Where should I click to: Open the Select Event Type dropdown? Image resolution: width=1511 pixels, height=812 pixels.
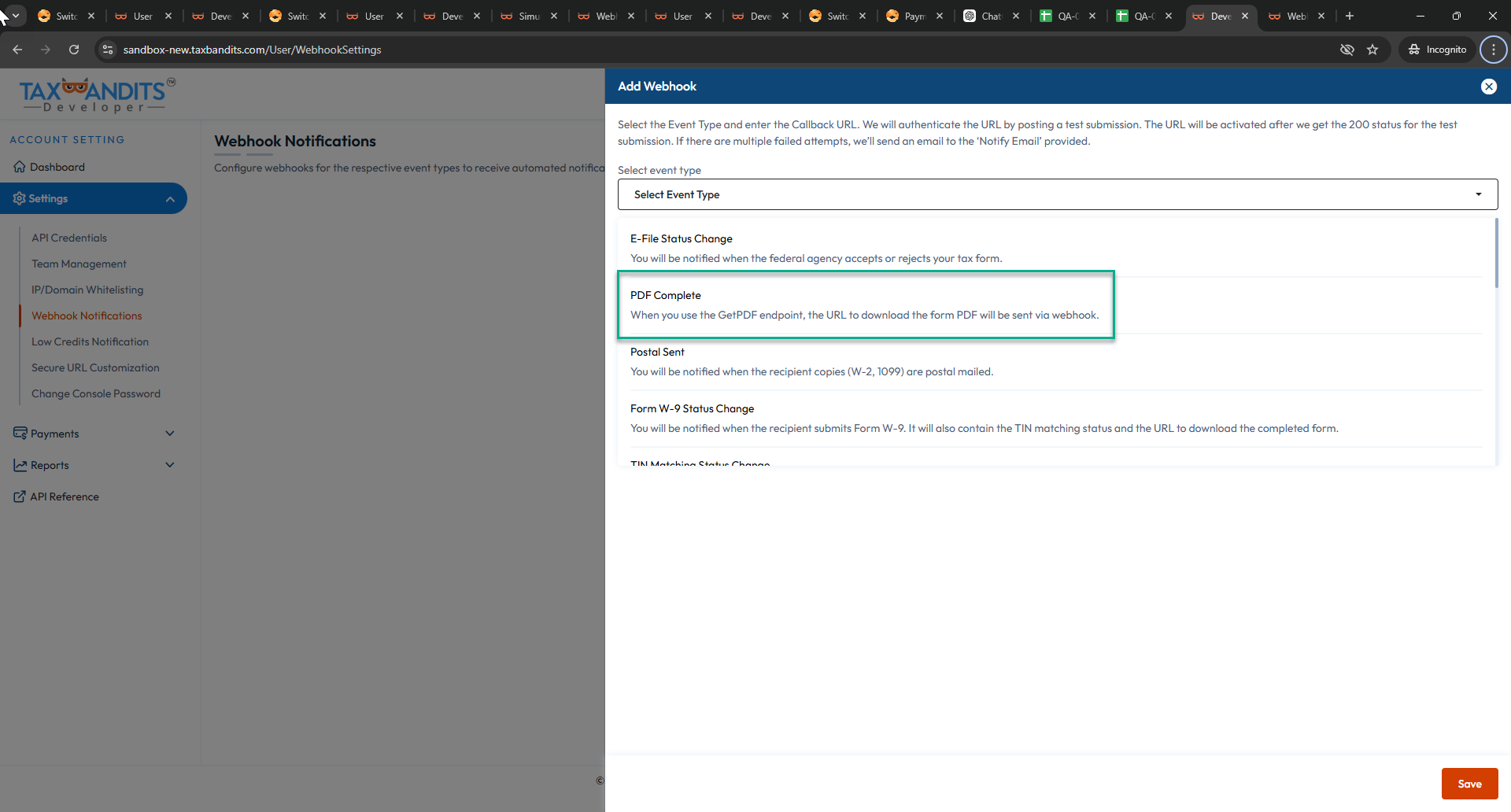coord(1057,194)
